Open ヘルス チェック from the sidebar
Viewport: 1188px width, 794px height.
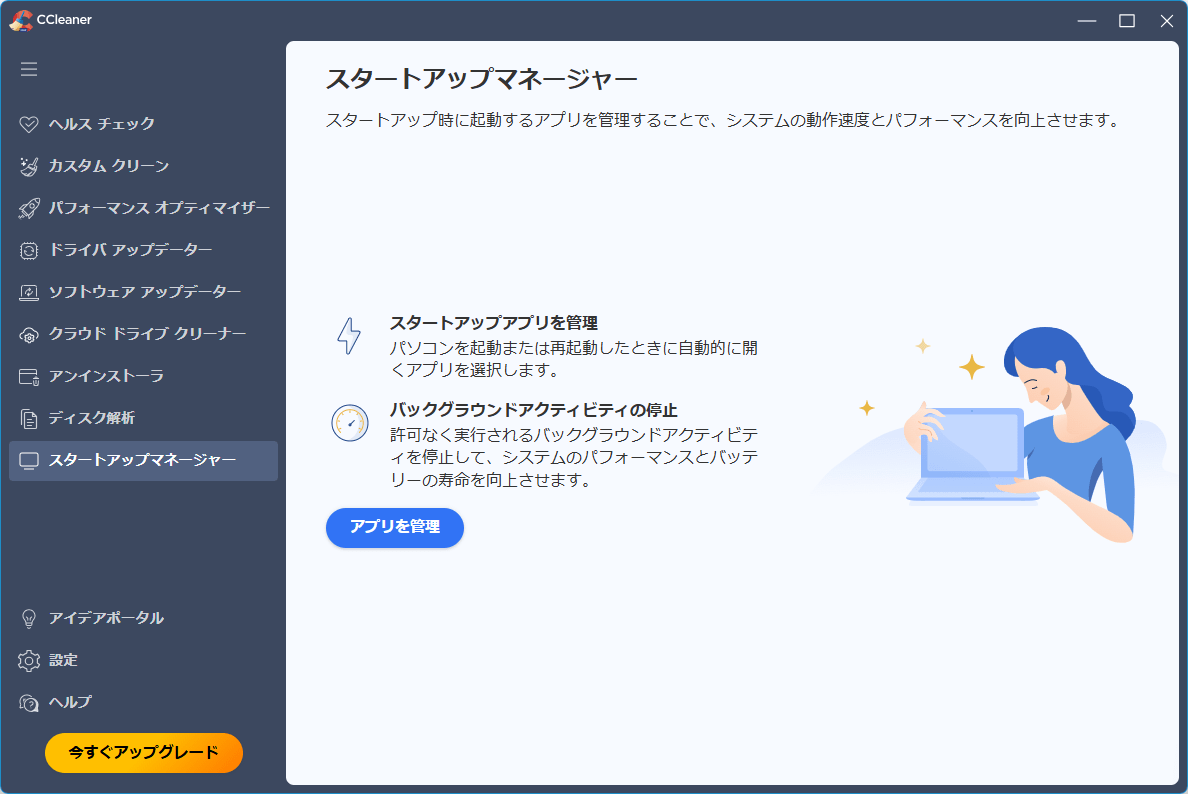coord(102,124)
